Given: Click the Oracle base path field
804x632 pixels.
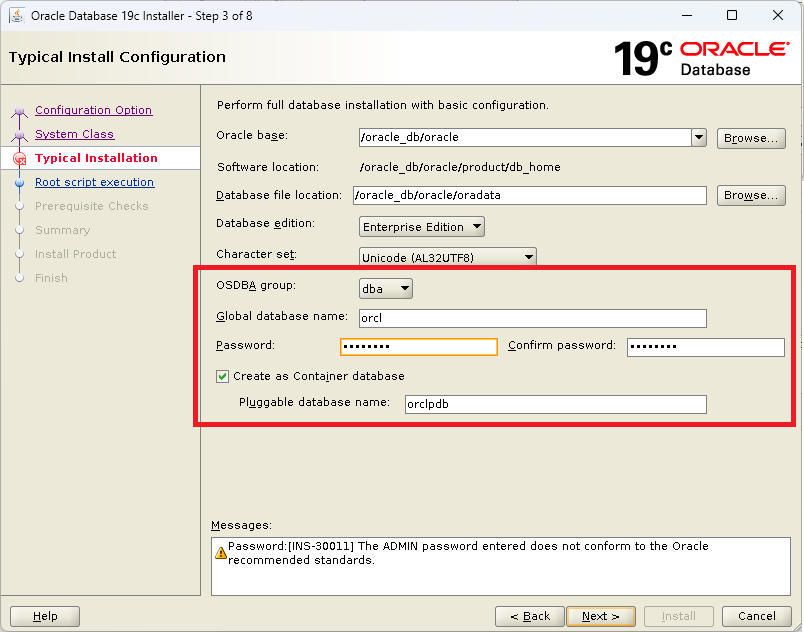Looking at the screenshot, I should pos(525,137).
